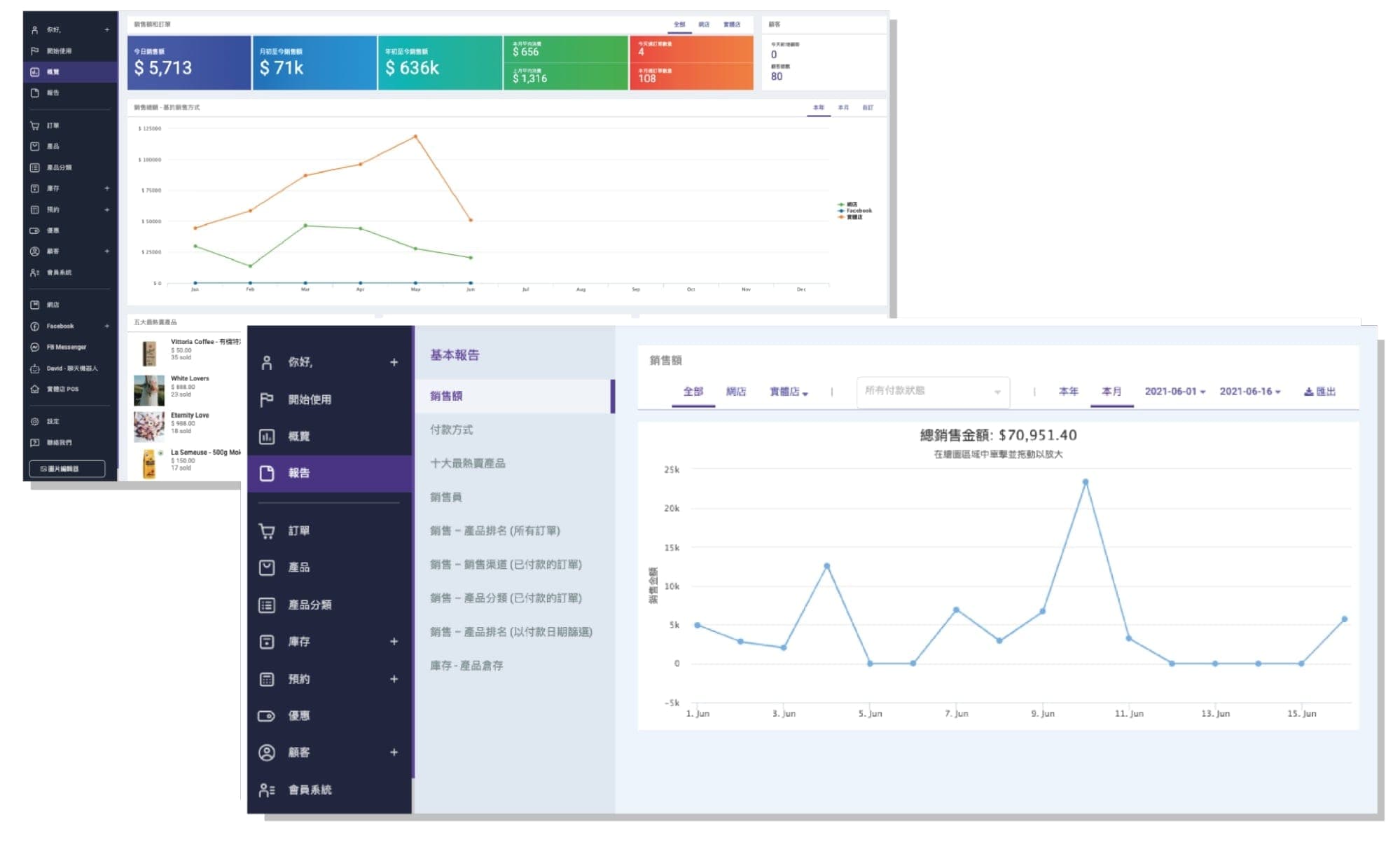Click La Semeuse product thumbnail
The width and height of the screenshot is (1400, 861).
pos(149,464)
